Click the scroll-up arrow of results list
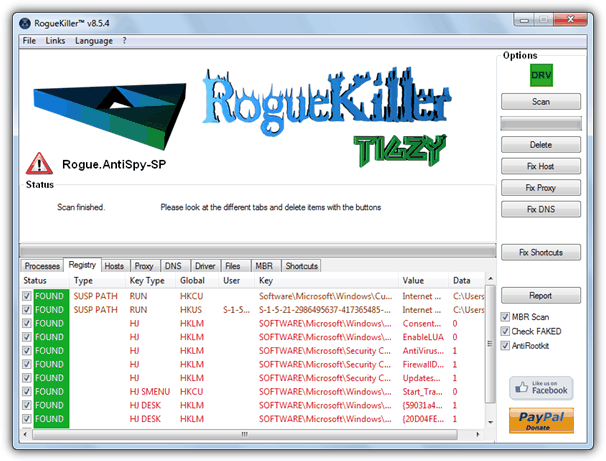606x461 pixels. point(490,279)
